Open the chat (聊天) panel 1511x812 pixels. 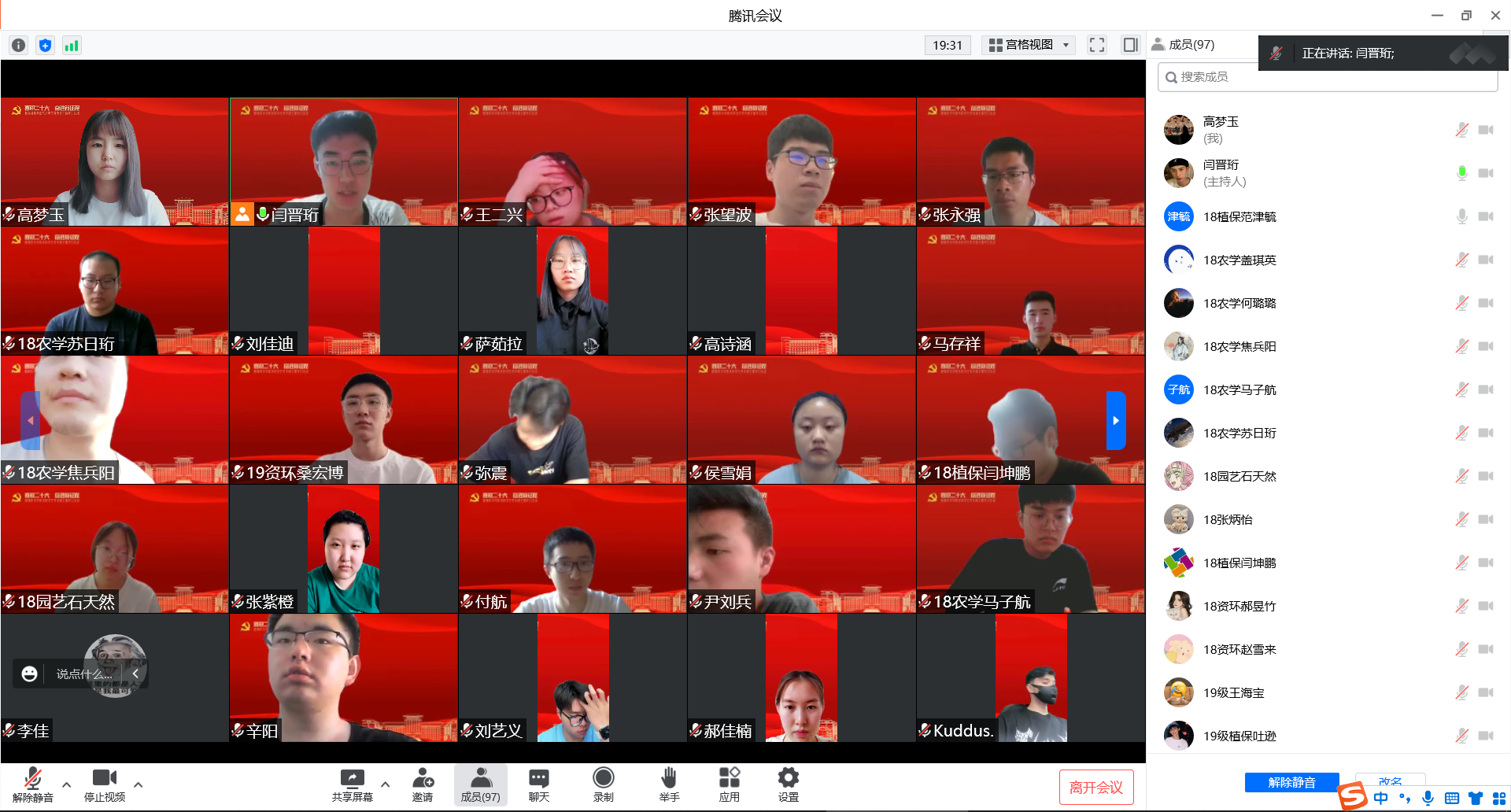click(x=539, y=785)
